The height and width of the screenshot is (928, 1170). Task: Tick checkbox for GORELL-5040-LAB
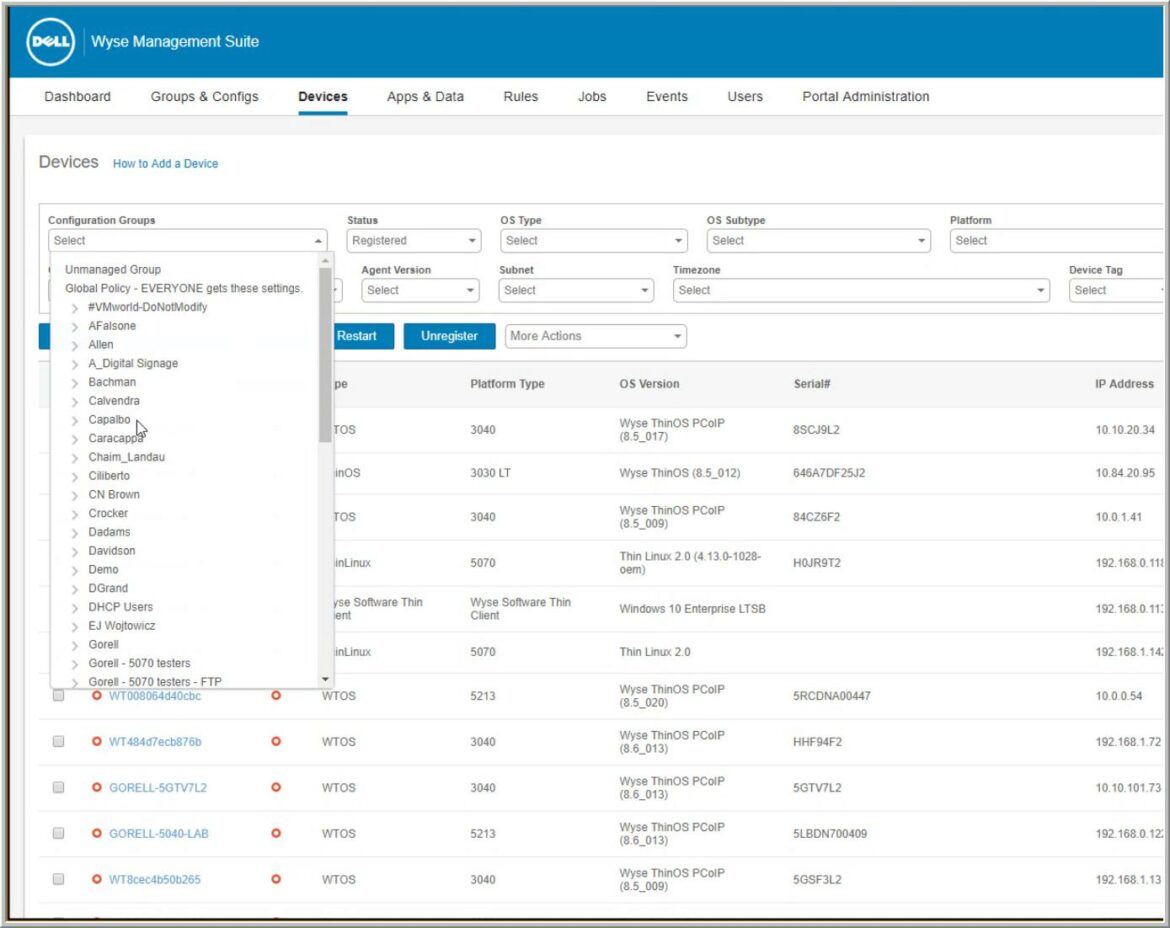(x=58, y=833)
